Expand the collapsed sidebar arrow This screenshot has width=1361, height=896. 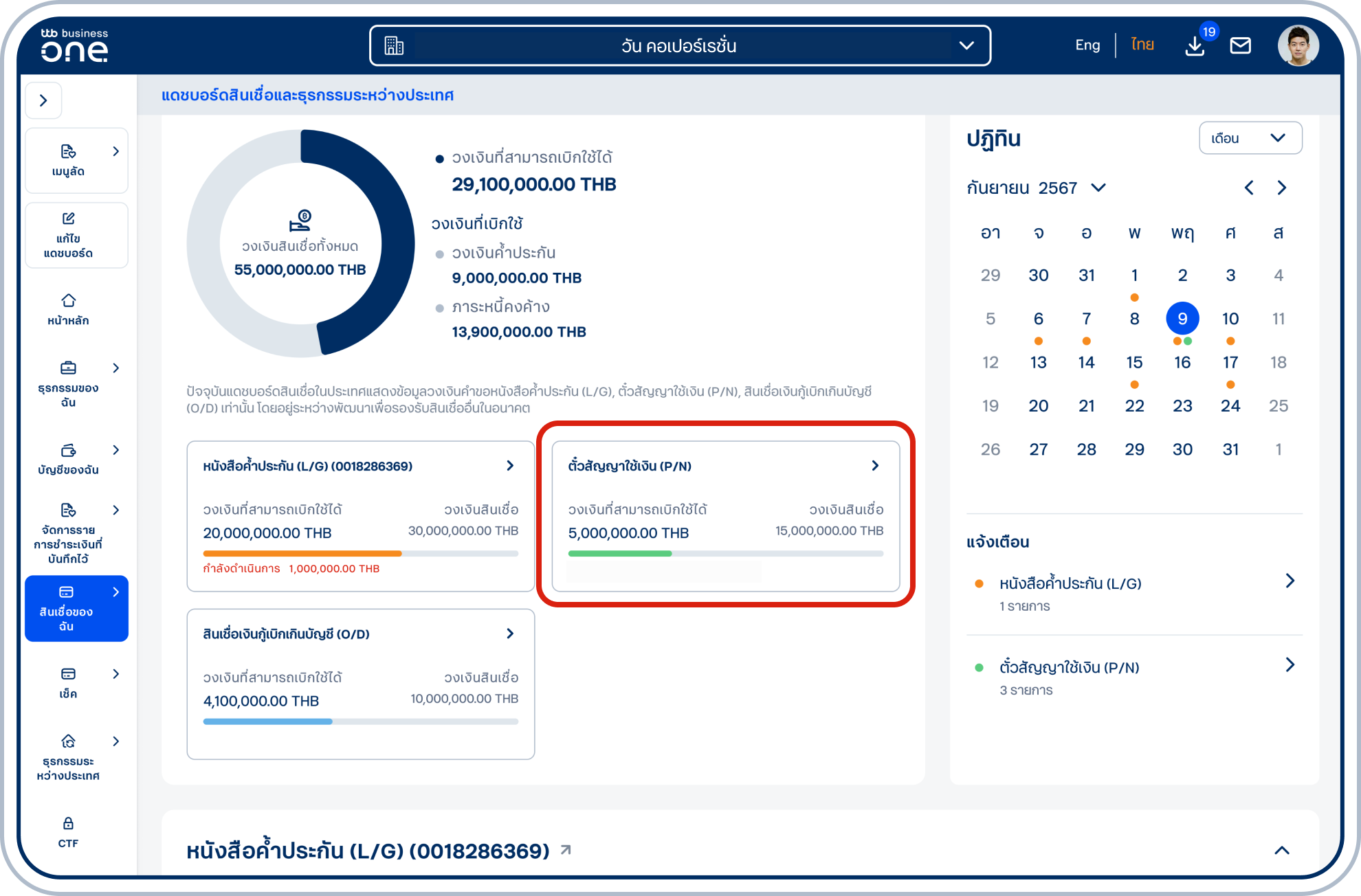click(x=43, y=100)
